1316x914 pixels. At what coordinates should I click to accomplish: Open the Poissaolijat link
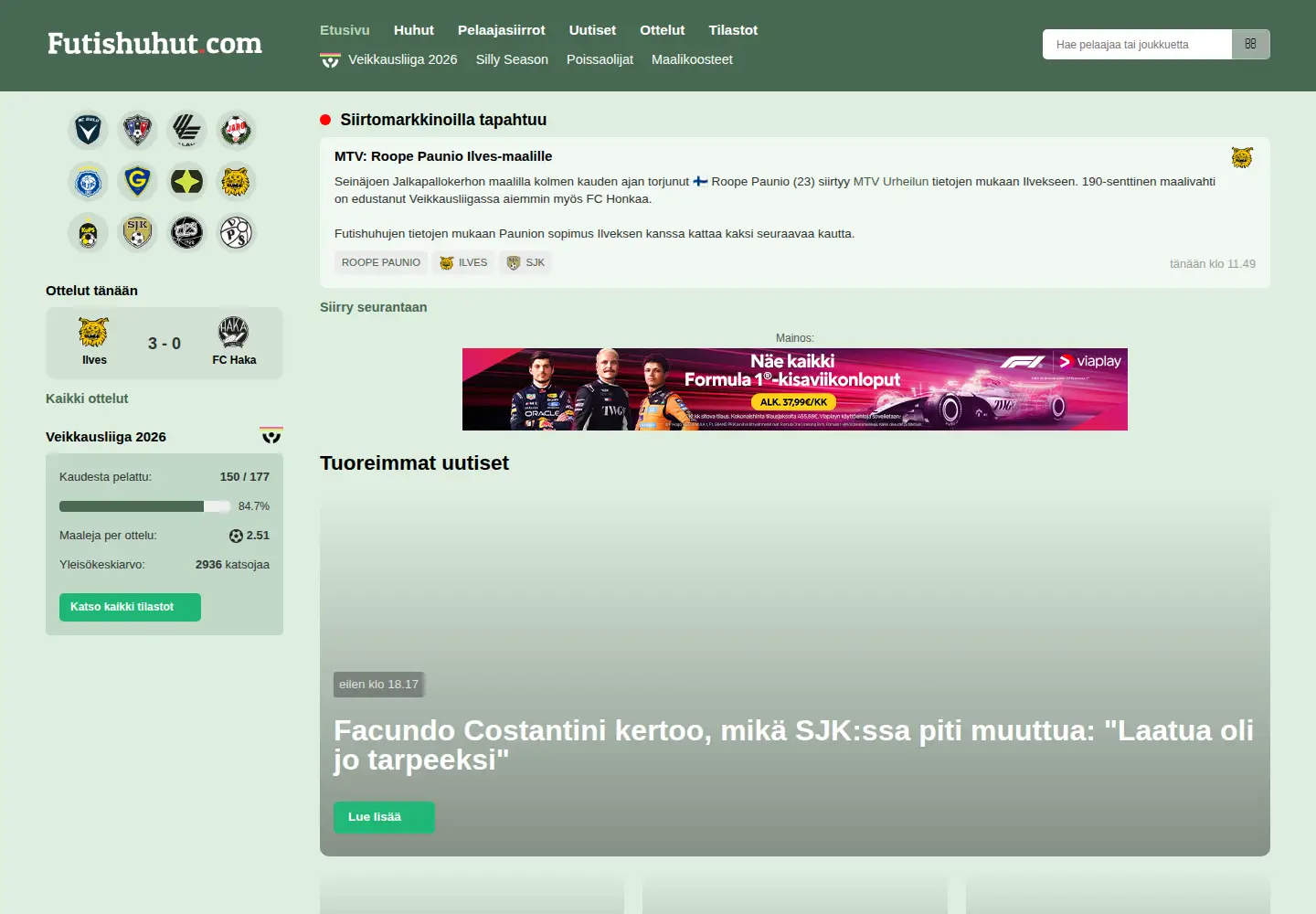coord(600,59)
